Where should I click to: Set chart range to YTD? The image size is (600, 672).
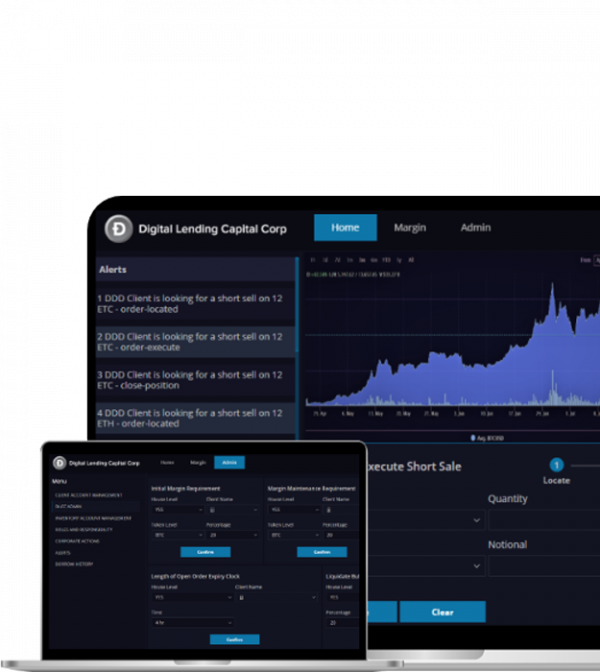[386, 260]
